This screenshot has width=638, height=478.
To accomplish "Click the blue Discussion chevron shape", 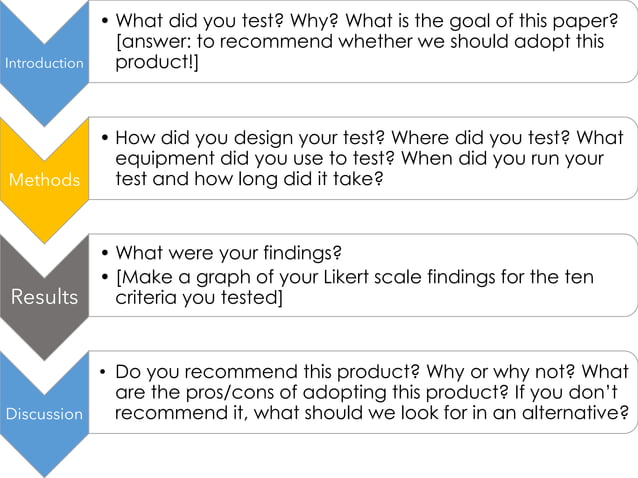I will tap(44, 413).
